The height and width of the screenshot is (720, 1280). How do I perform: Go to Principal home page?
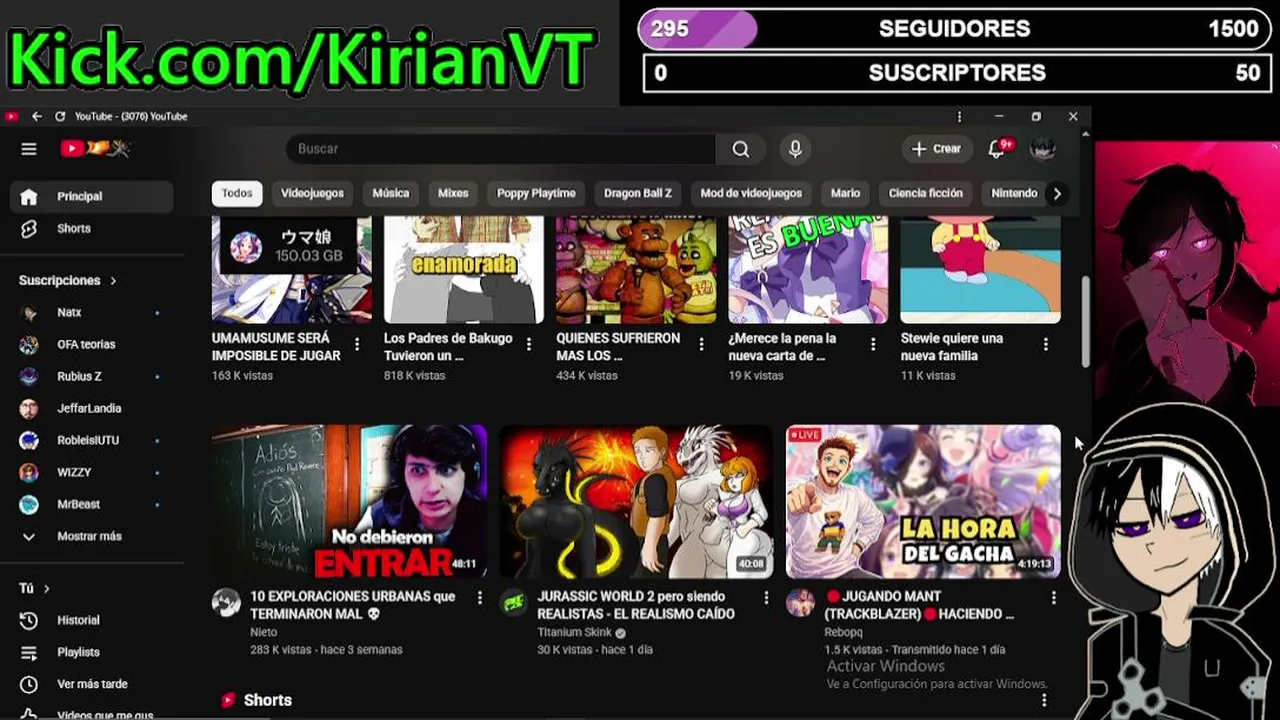92,197
